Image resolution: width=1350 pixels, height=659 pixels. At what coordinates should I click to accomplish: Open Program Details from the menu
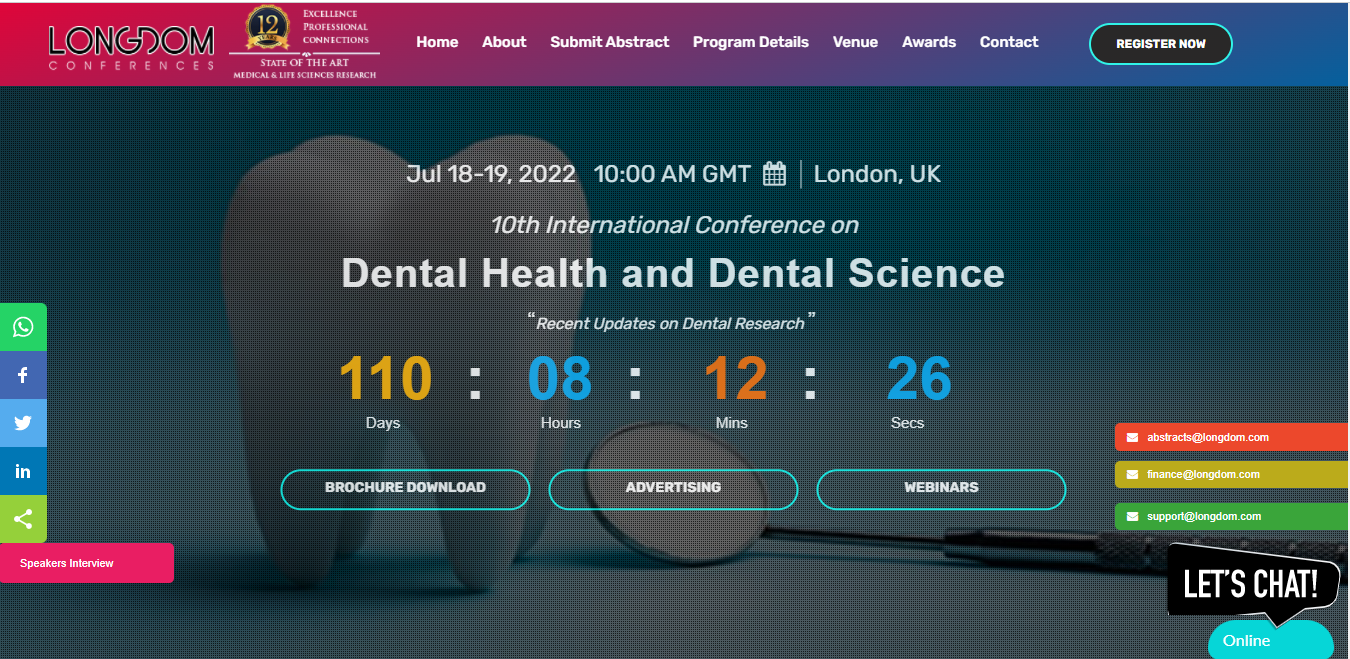pyautogui.click(x=751, y=42)
